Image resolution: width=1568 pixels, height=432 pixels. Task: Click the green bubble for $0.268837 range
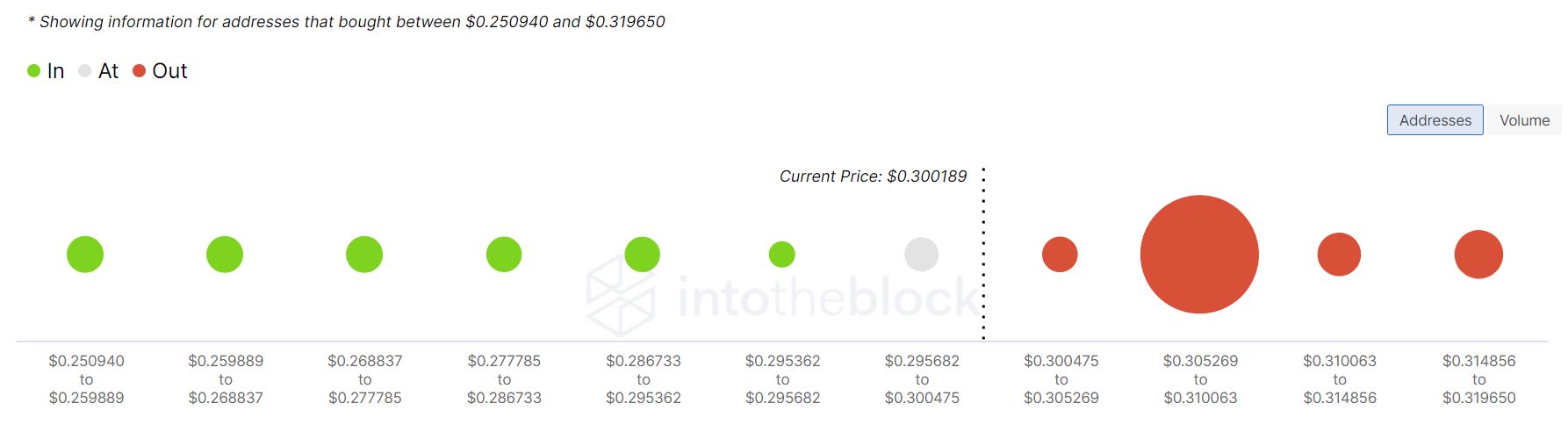[x=364, y=255]
